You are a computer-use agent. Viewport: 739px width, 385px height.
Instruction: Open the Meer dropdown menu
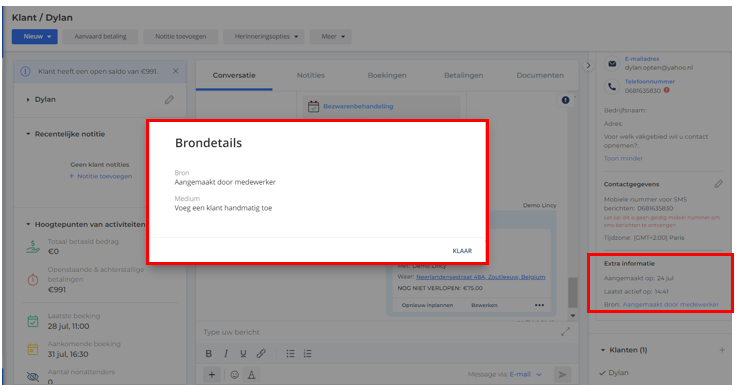(330, 36)
